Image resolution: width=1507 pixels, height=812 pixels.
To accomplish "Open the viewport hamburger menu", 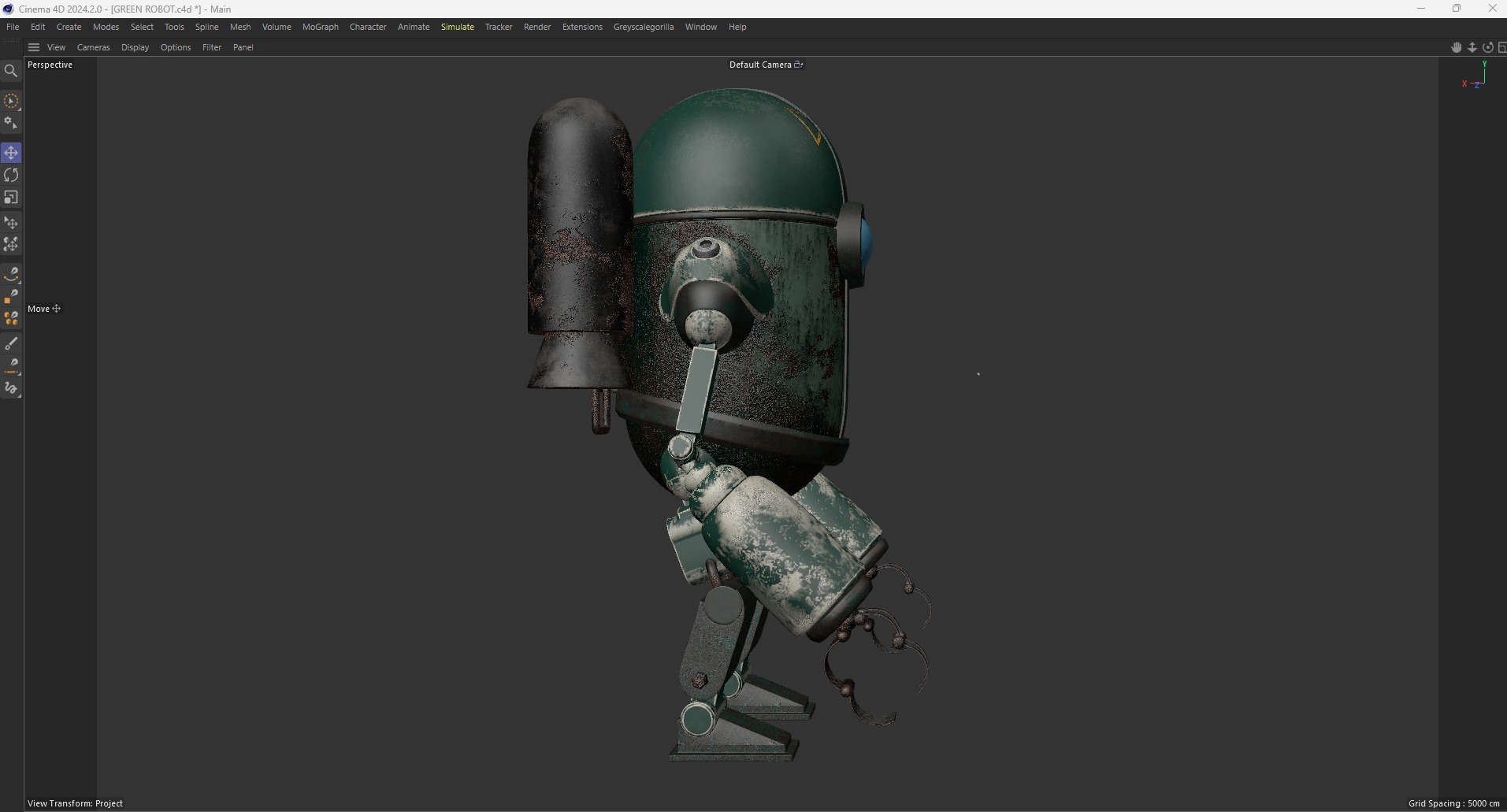I will (34, 47).
